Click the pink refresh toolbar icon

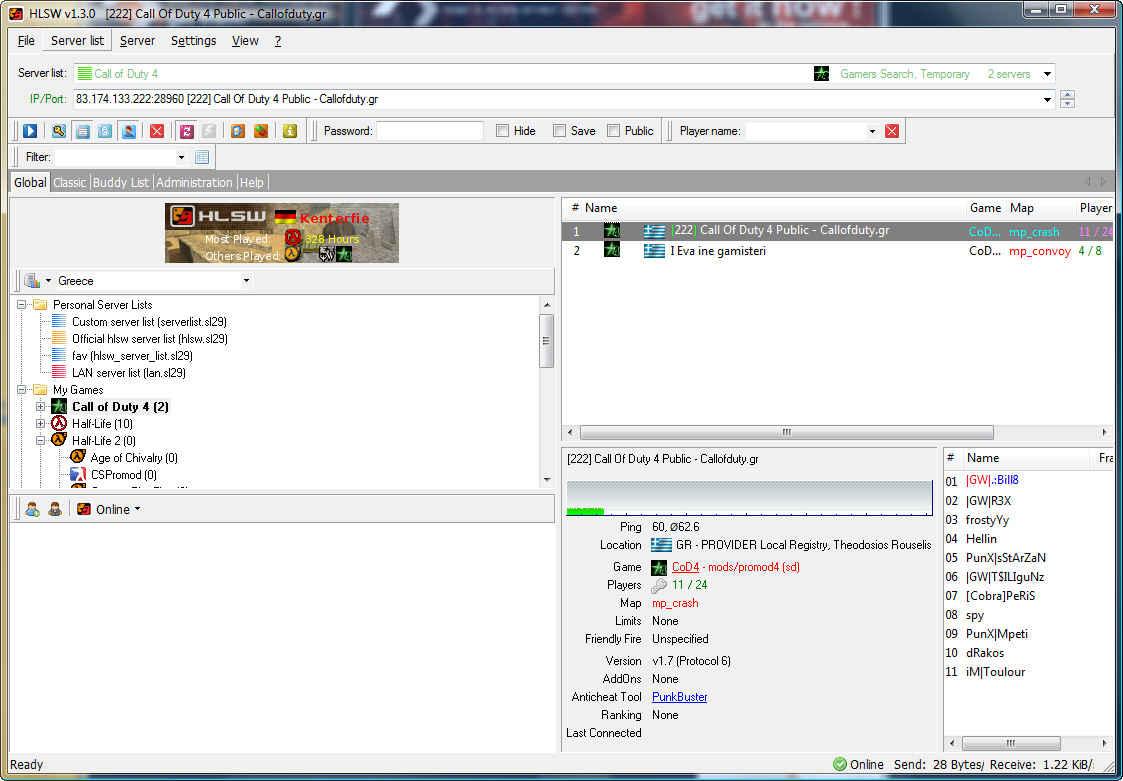coord(186,131)
